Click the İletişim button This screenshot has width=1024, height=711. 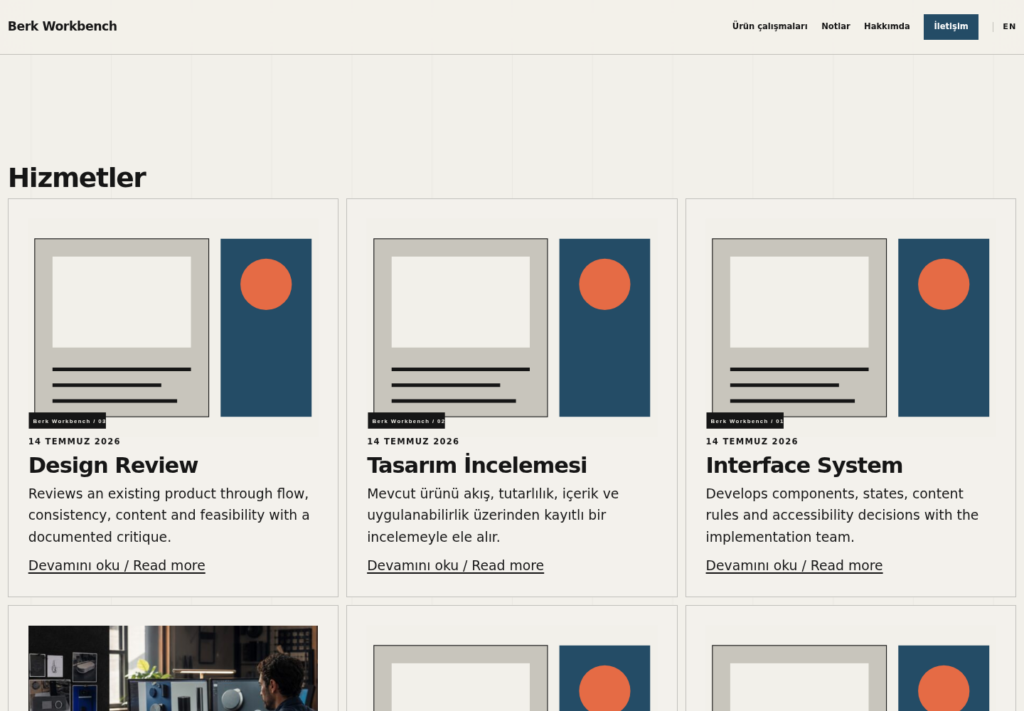pos(950,27)
